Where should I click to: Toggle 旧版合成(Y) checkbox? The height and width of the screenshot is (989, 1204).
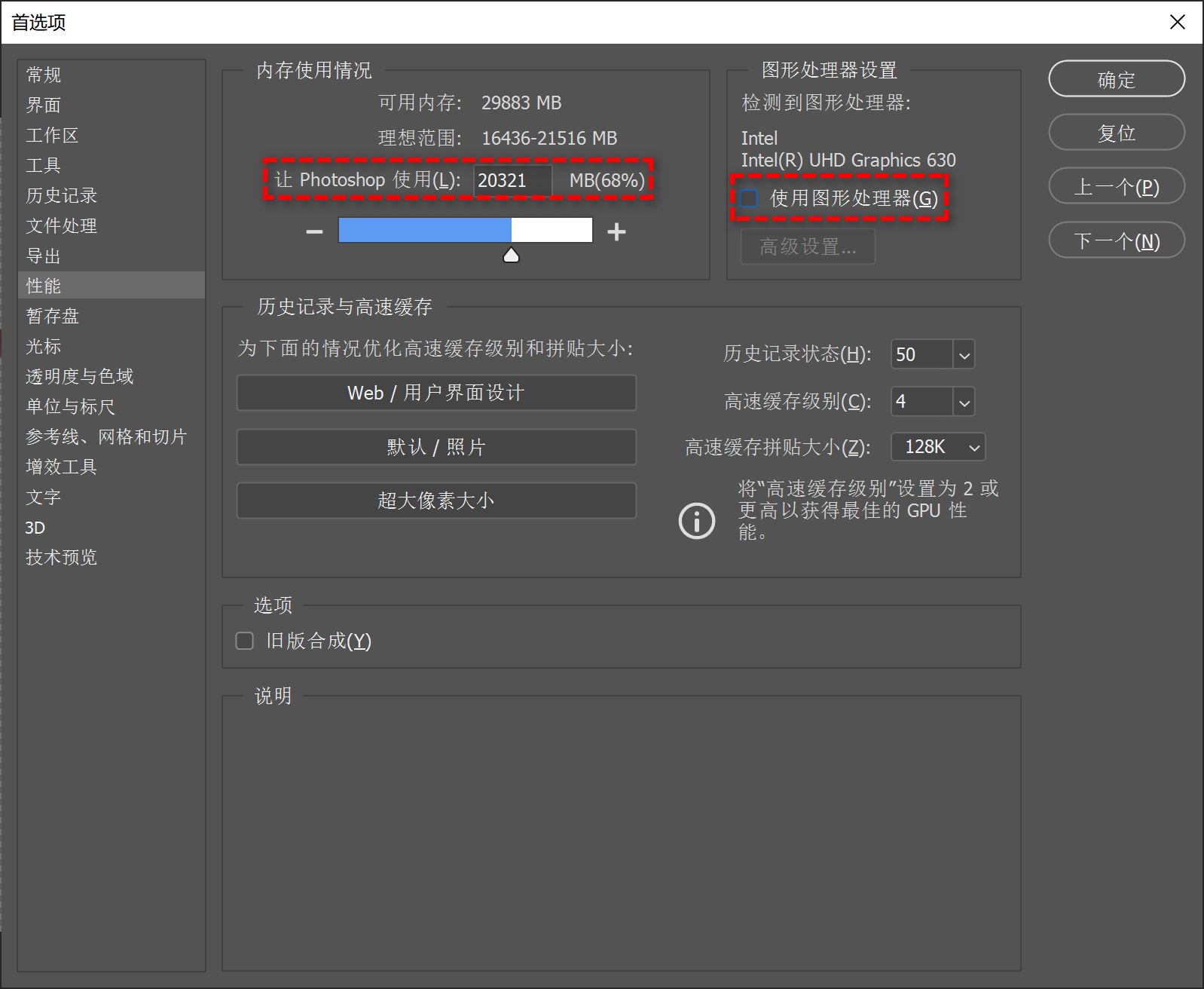(245, 641)
